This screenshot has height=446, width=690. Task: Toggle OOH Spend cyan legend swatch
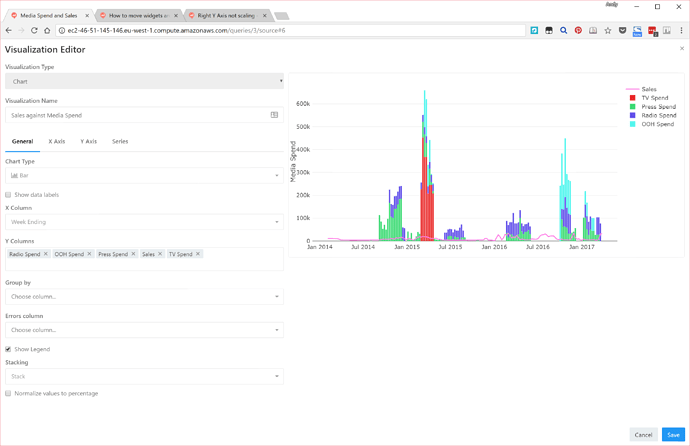click(632, 124)
